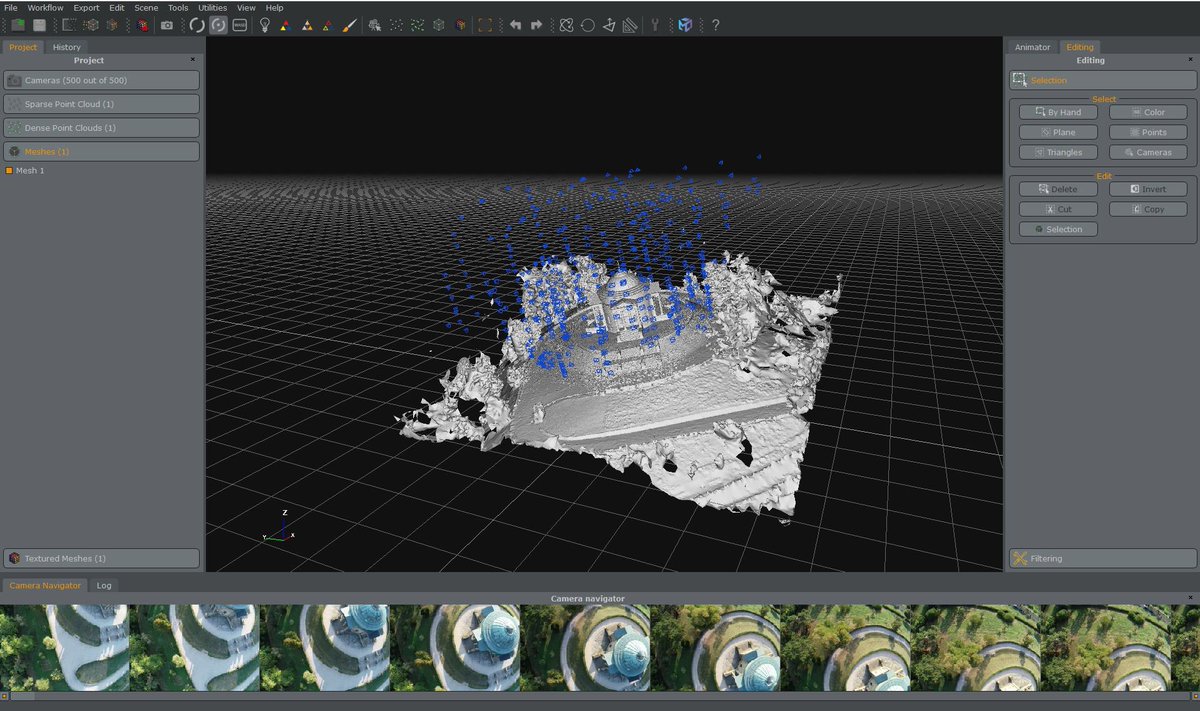Click the By Hand selection button

tap(1058, 112)
